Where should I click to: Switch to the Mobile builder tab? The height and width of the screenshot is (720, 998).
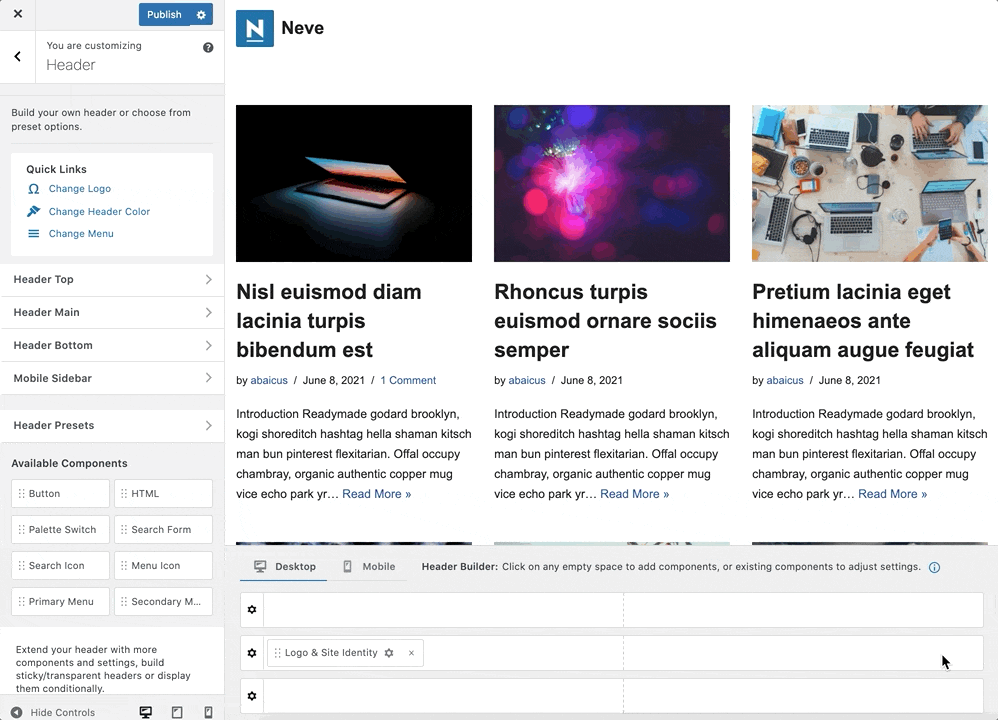[x=369, y=567]
